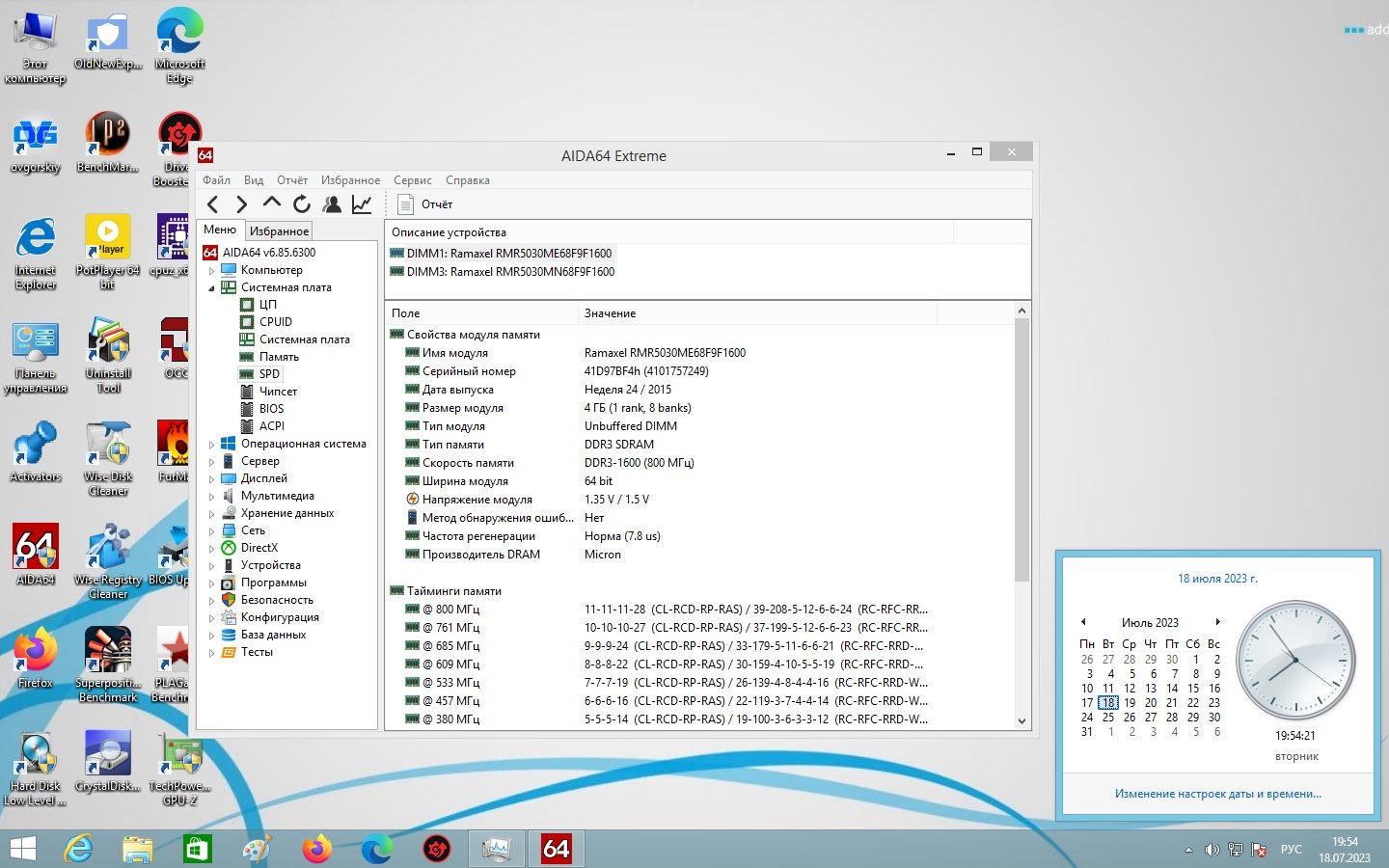Click the Отчёт report toolbar button

425,203
